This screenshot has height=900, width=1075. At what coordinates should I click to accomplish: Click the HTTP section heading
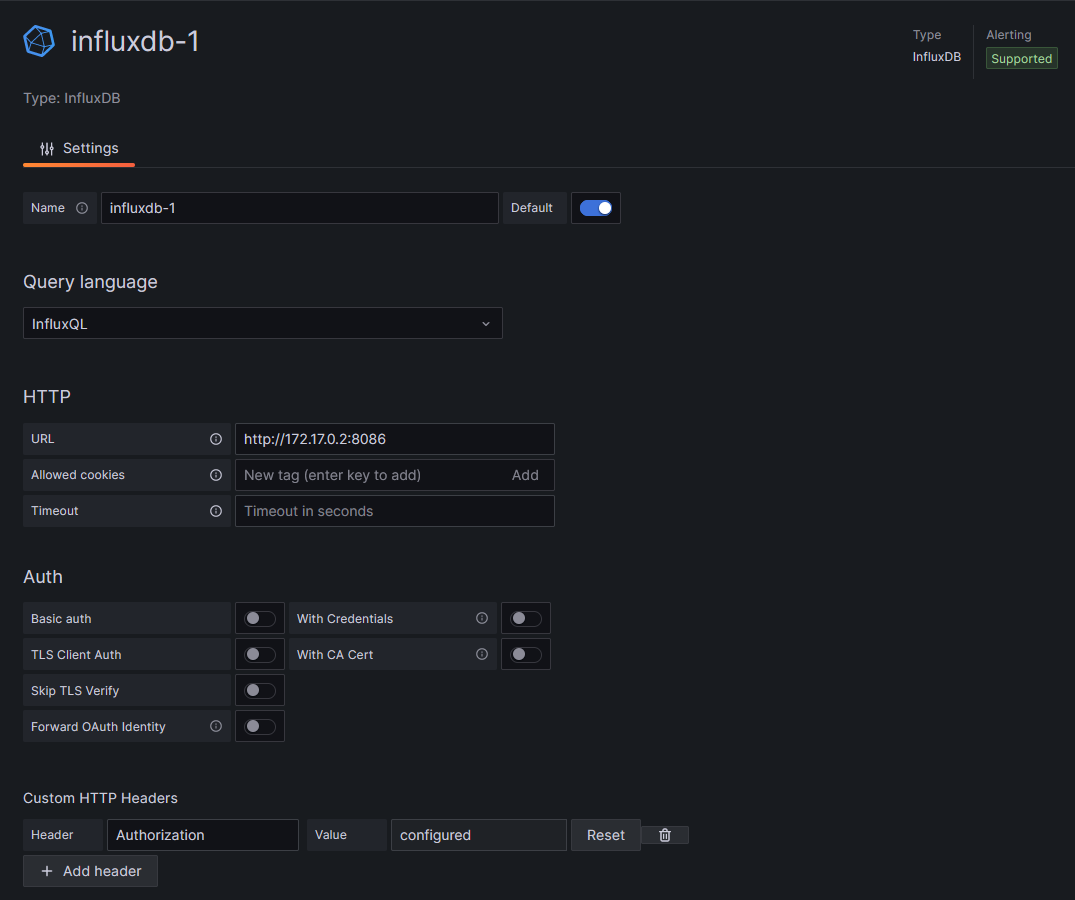[47, 396]
